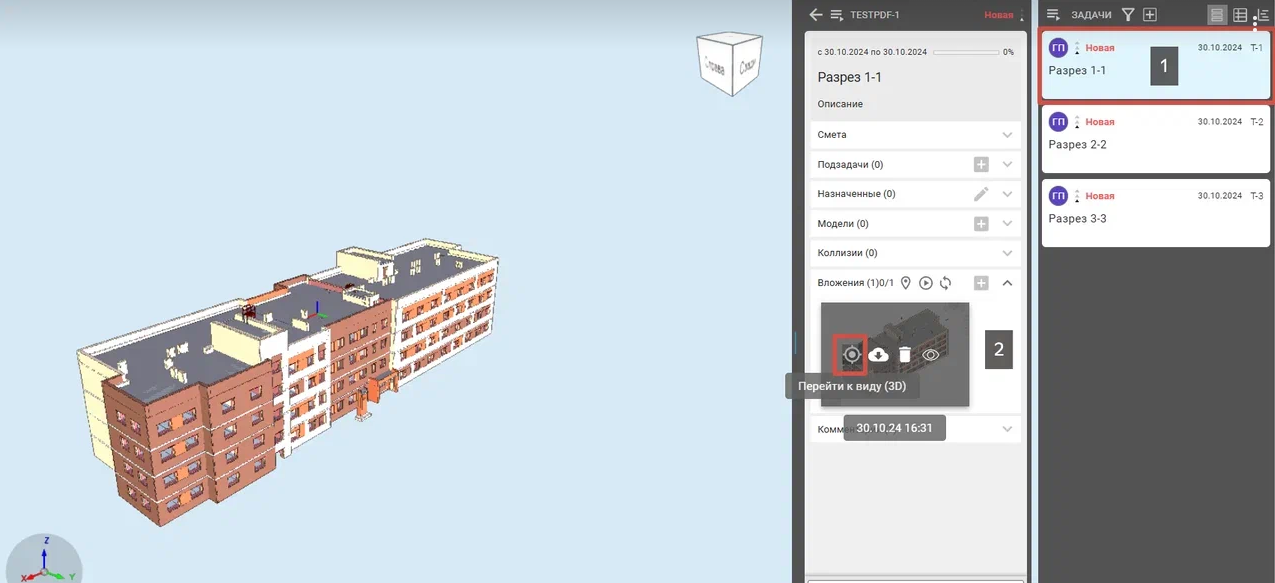The image size is (1275, 583).
Task: Edit assignees with Назначенные pencil icon
Action: pos(981,194)
